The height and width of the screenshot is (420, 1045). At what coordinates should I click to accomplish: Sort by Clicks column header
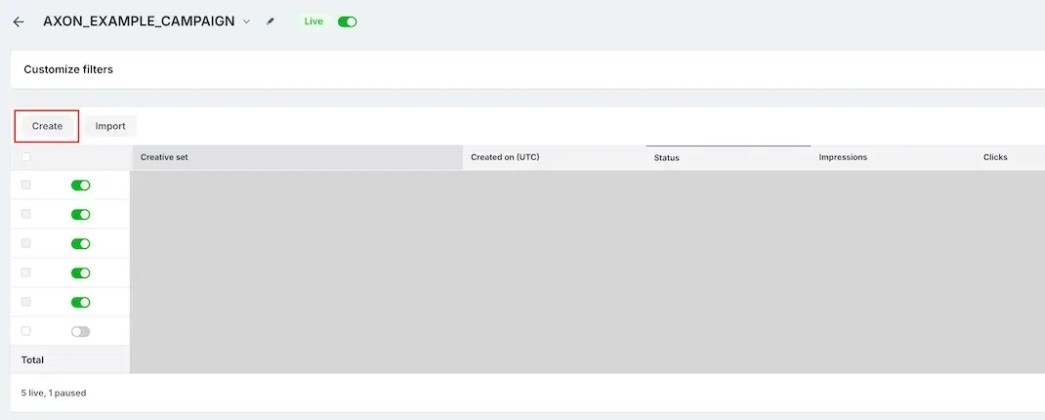point(995,157)
